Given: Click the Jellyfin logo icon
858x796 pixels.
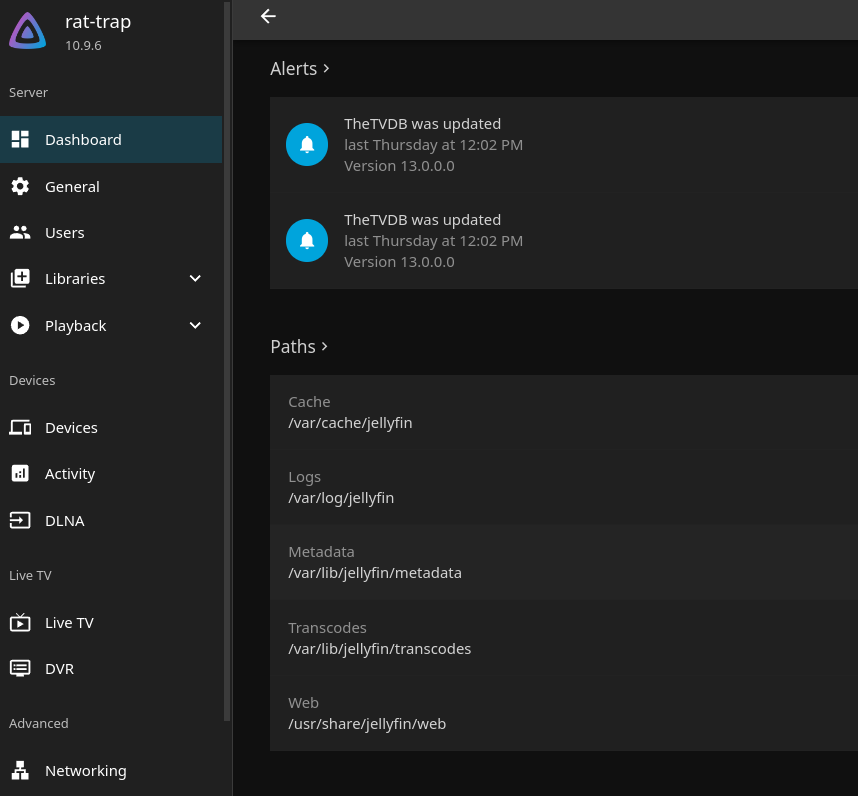Looking at the screenshot, I should (27, 31).
